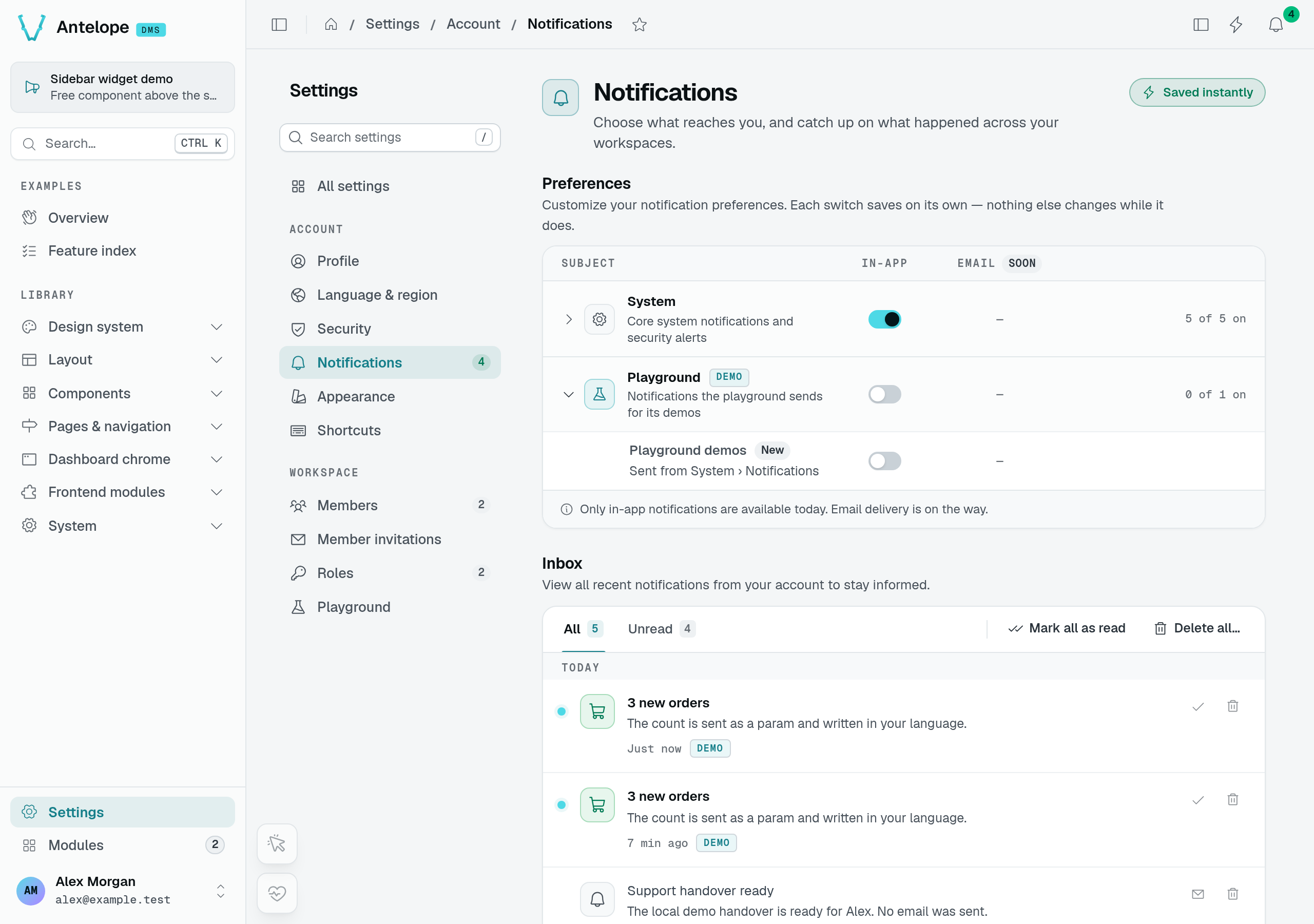1314x924 pixels.
Task: Delete the Support handover ready notification
Action: click(x=1233, y=894)
